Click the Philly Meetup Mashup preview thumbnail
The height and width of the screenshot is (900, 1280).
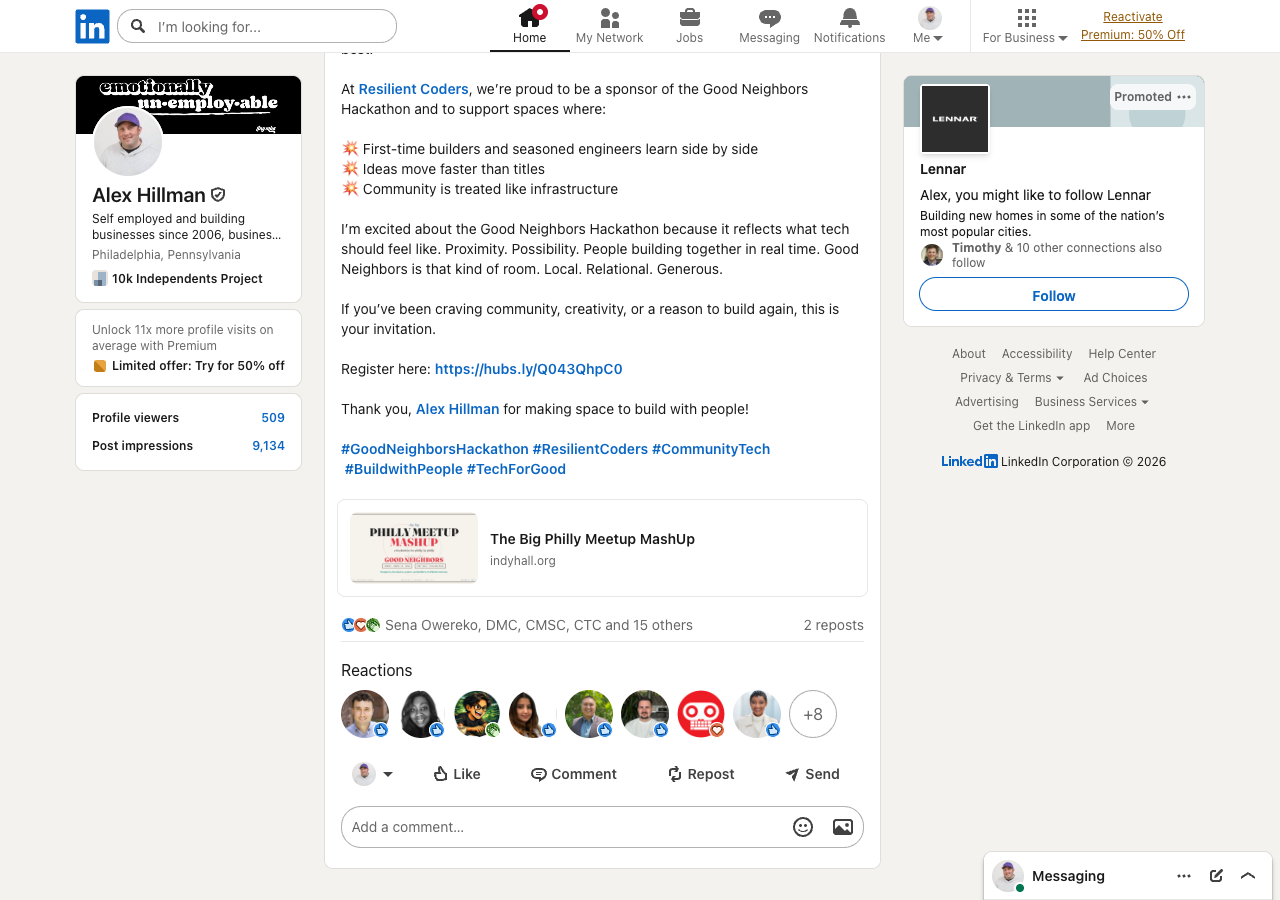pos(414,548)
